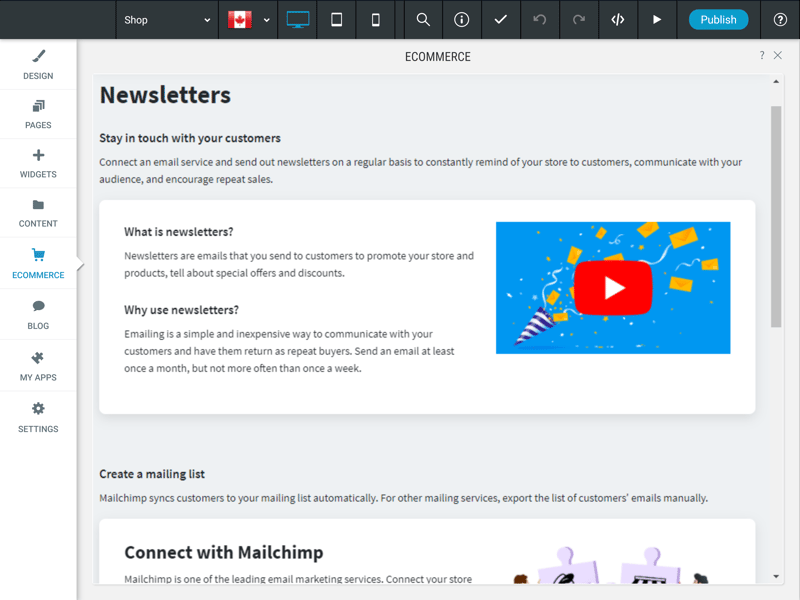
Task: Click the 'Create a mailing list' heading
Action: tap(152, 474)
